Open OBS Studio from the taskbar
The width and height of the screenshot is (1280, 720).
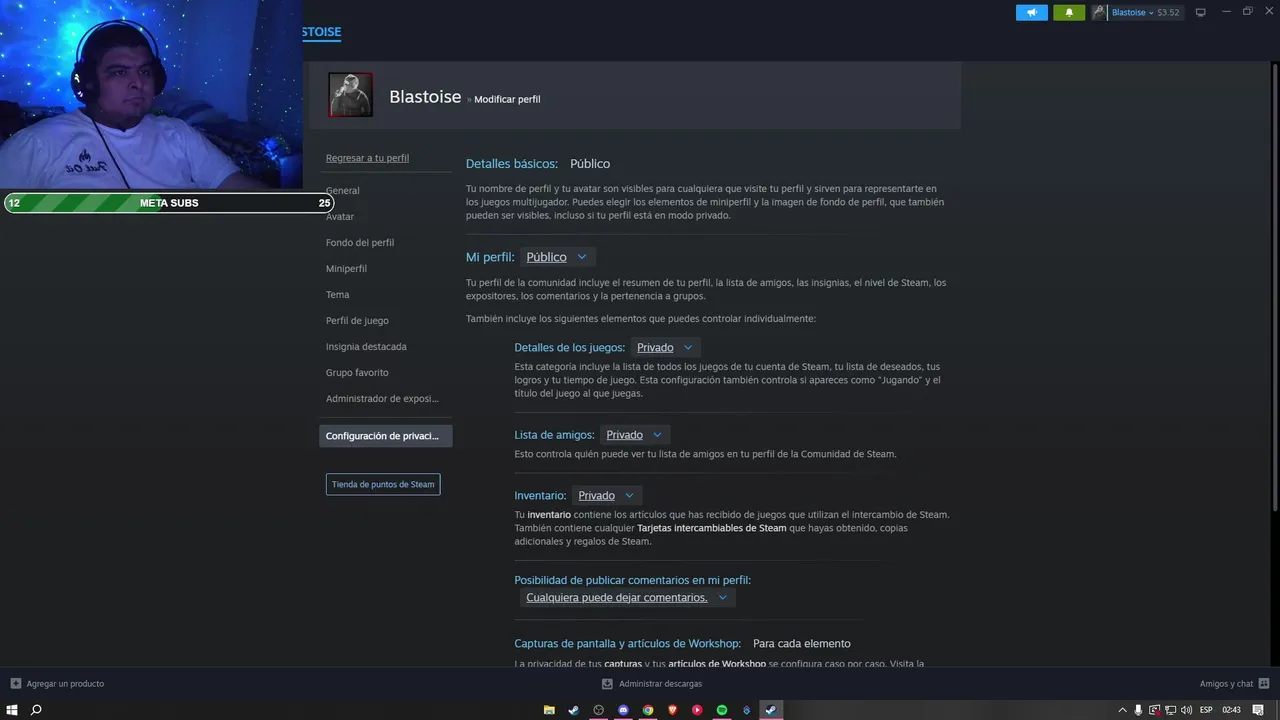tap(598, 710)
